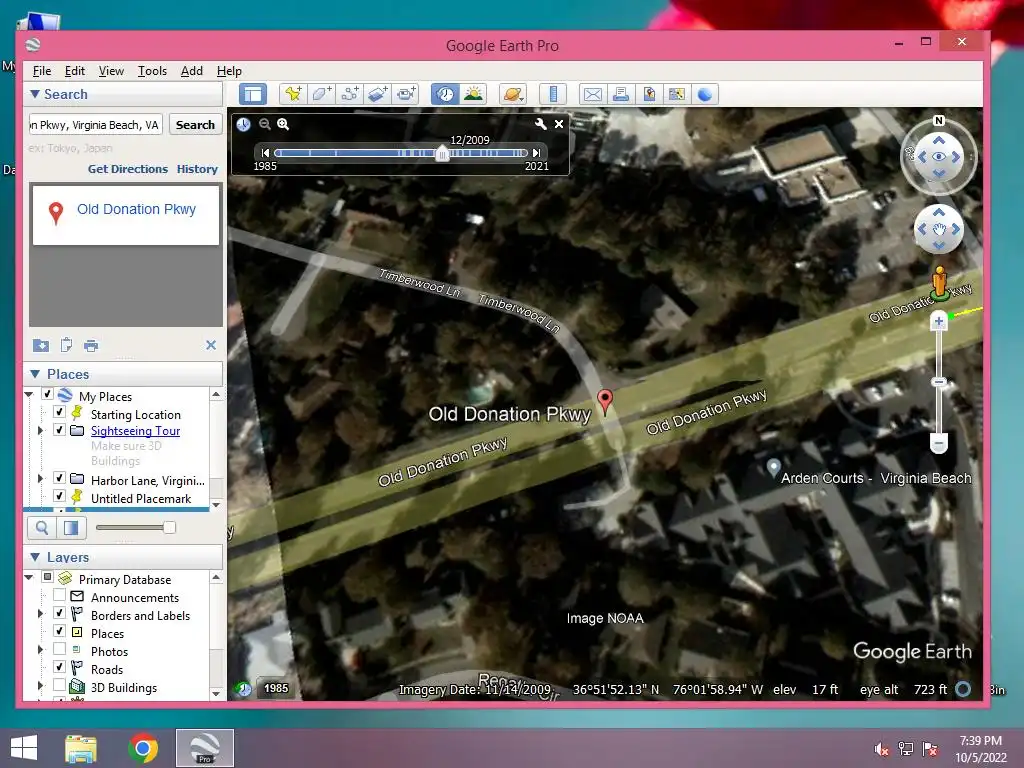The image size is (1024, 768).
Task: Close the historical imagery time slider
Action: coord(559,124)
